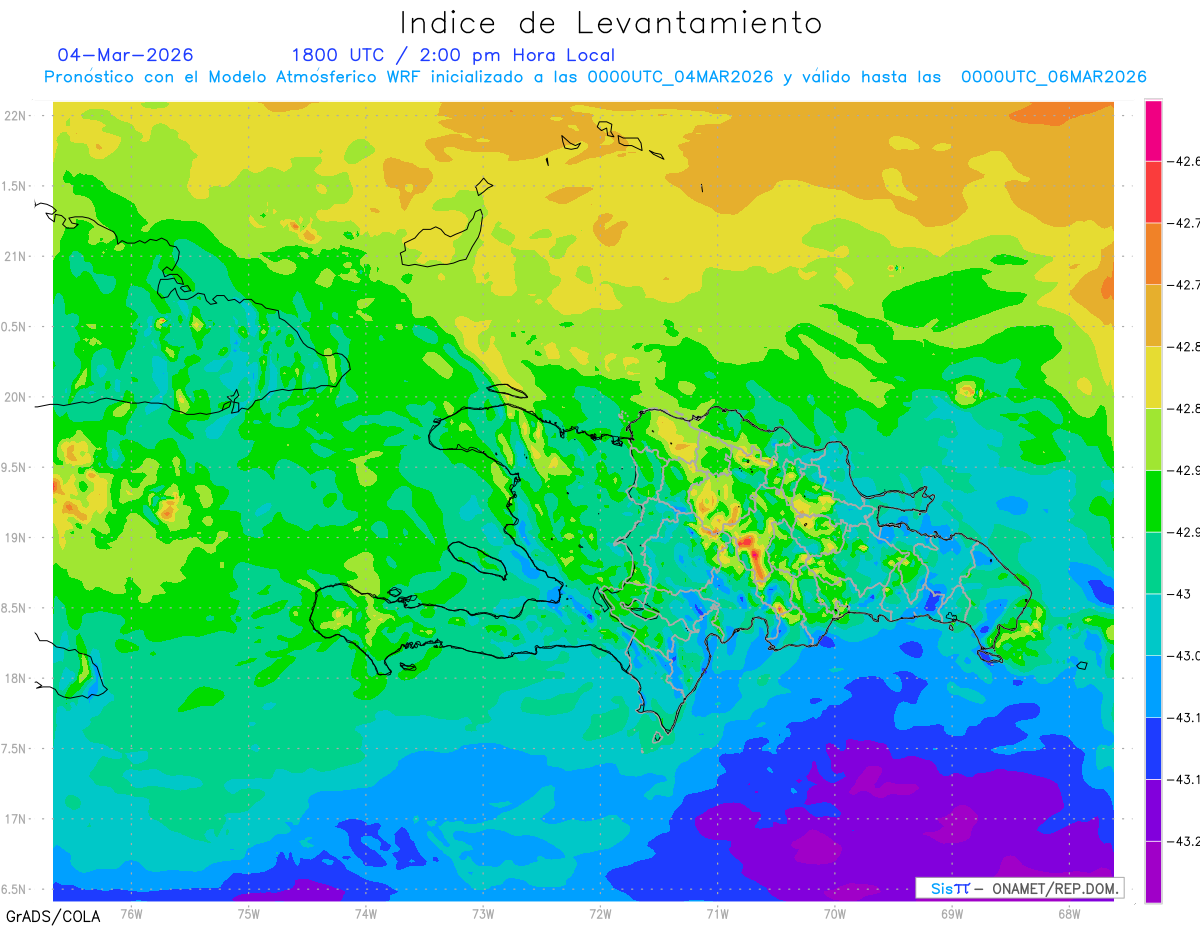The height and width of the screenshot is (927, 1200).
Task: Click the orange legend swatch
Action: 1153,253
